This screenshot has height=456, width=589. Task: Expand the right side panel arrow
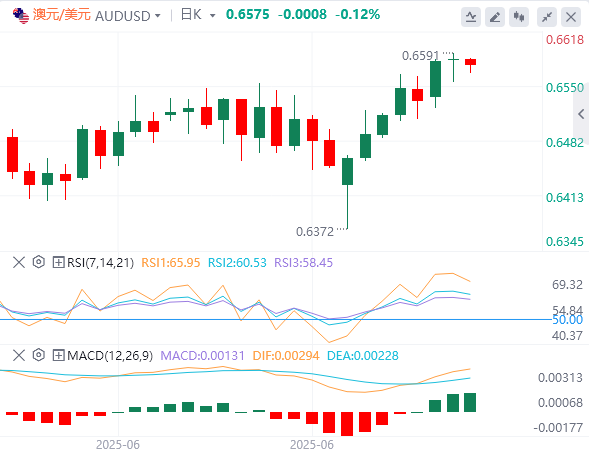click(581, 114)
